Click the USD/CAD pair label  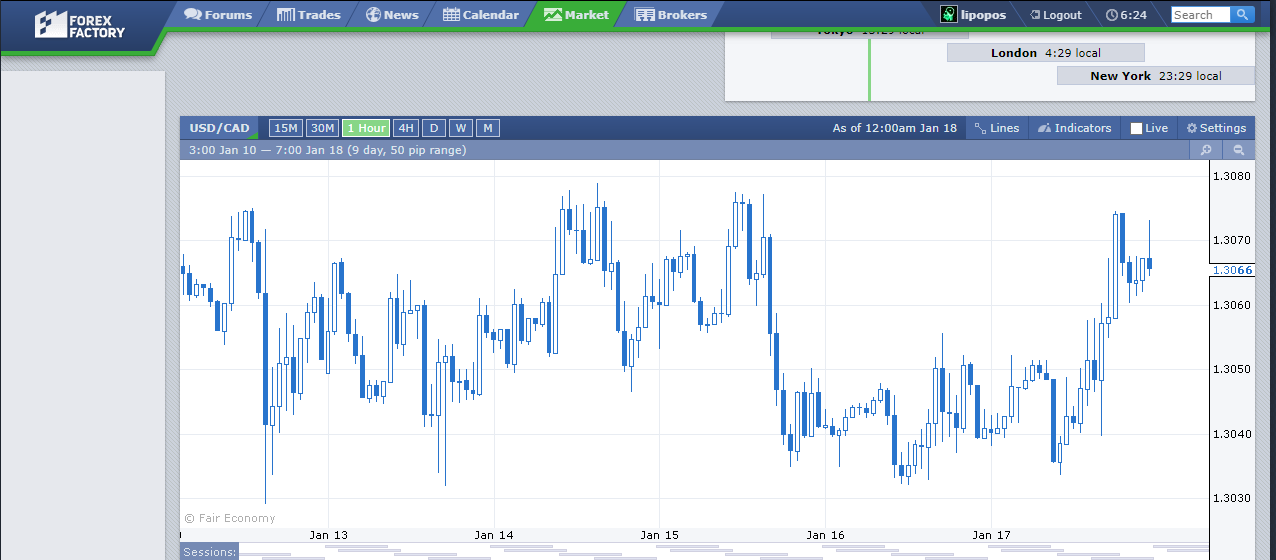tap(220, 128)
